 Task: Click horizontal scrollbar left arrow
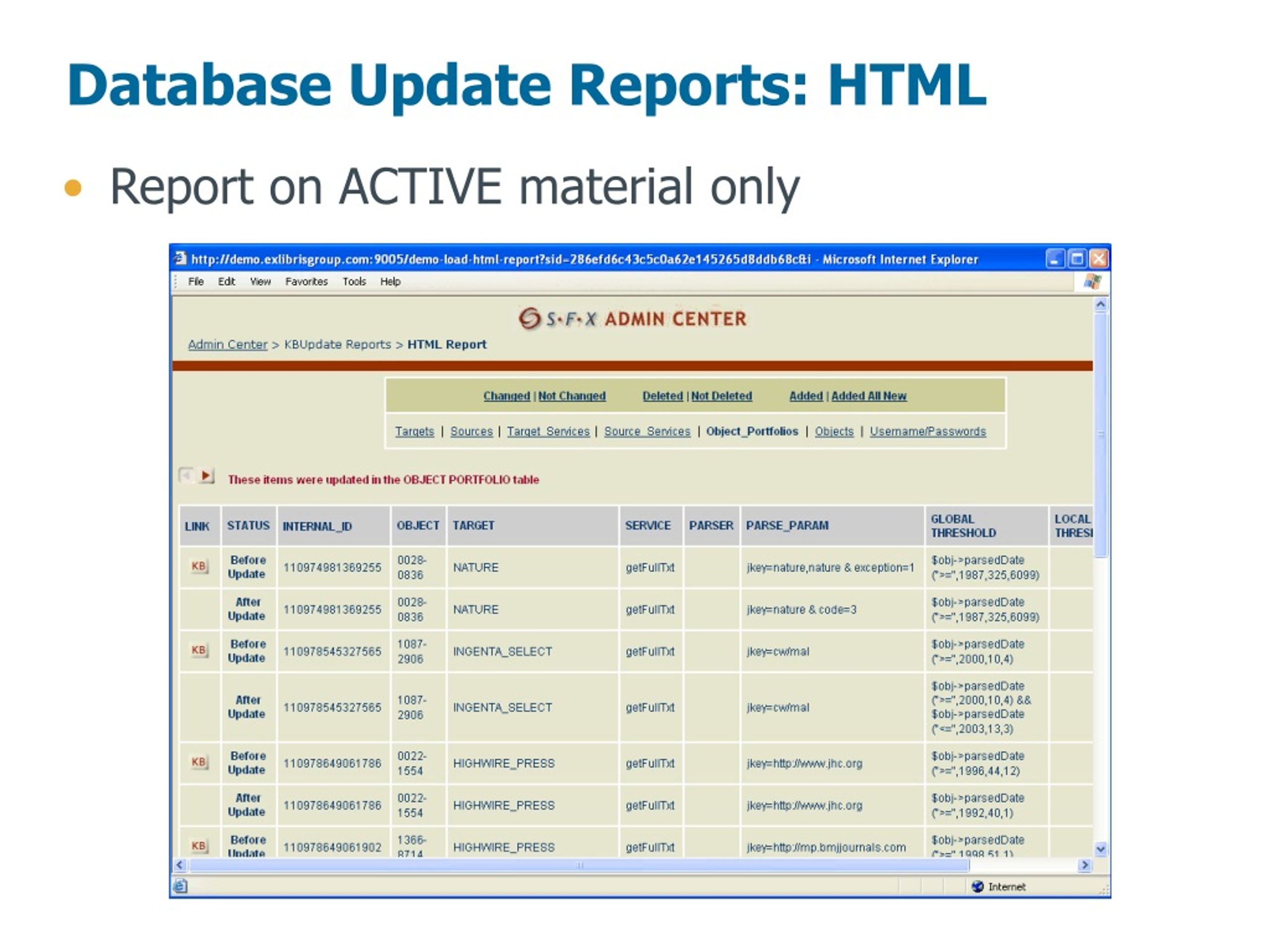point(180,865)
